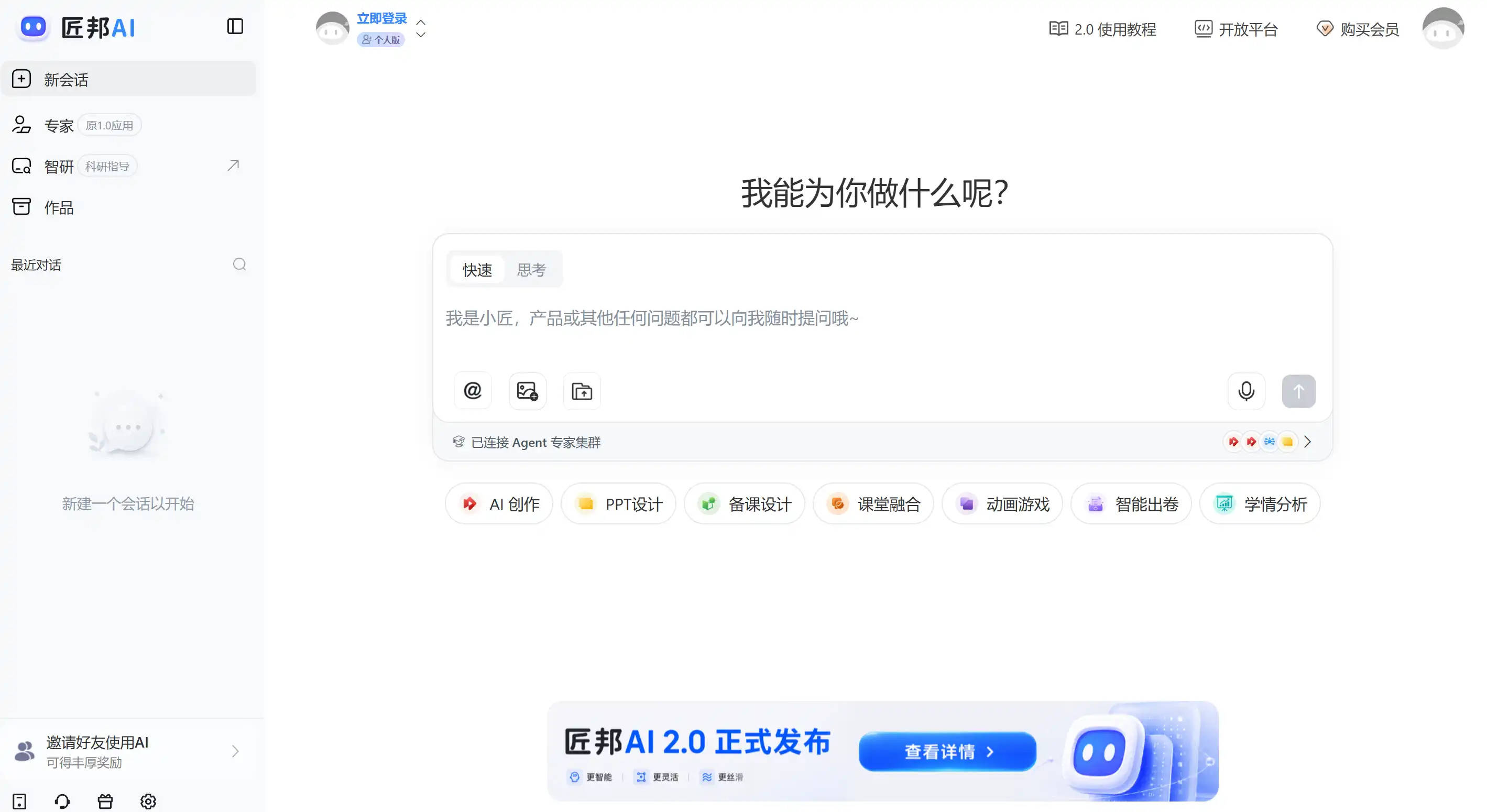The image size is (1487, 812).
Task: Start a 新会话 conversation
Action: 128,79
